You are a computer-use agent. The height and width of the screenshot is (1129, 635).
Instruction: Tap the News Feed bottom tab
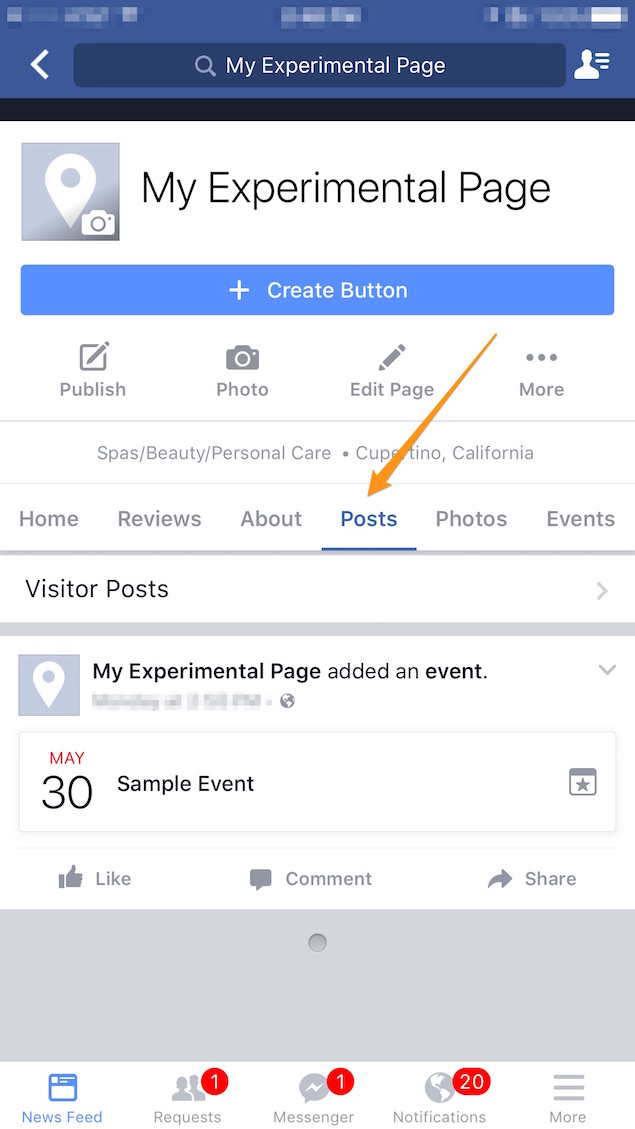tap(62, 1087)
